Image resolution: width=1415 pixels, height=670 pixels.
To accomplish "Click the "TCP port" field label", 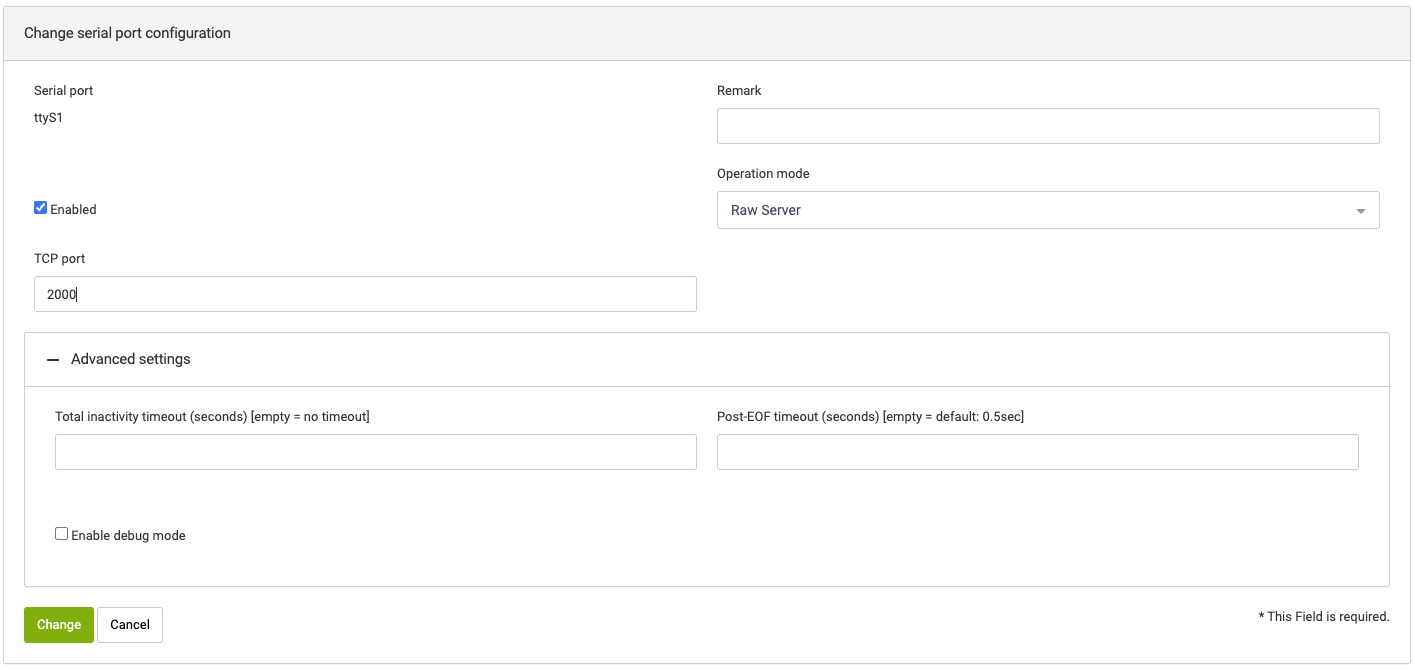I will point(59,259).
